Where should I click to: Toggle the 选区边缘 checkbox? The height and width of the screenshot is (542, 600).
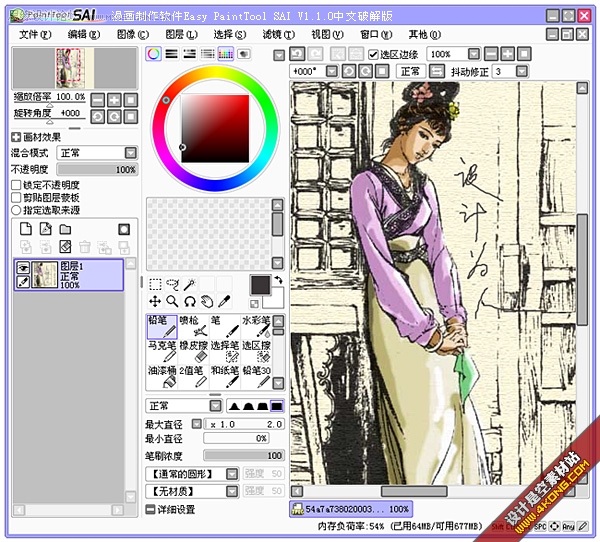pos(373,54)
